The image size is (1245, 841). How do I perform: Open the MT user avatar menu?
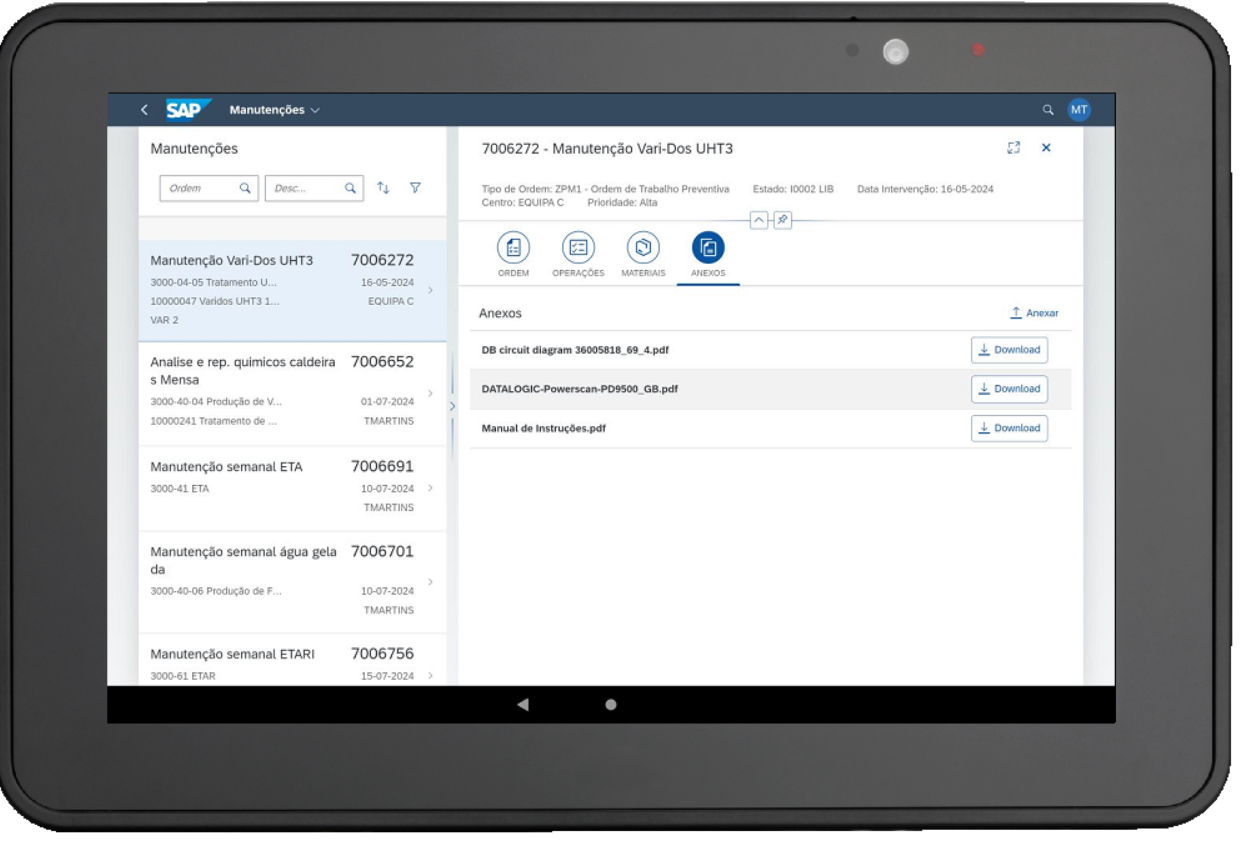coord(1078,110)
